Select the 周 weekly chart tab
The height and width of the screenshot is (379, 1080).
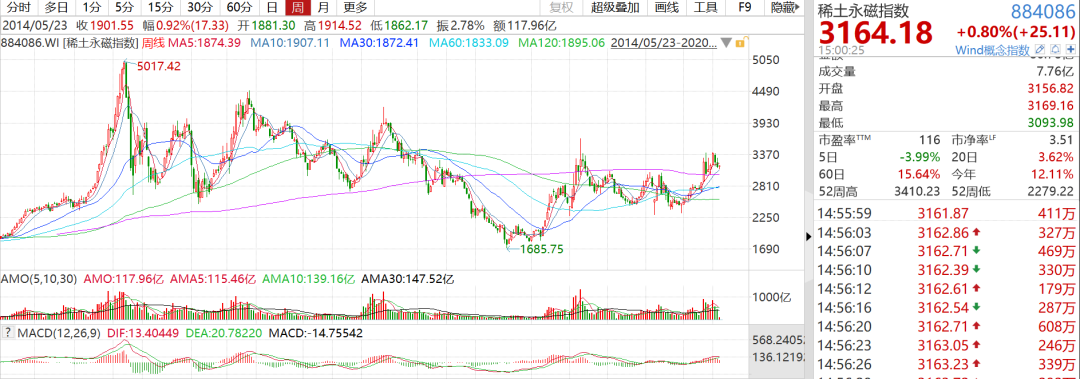pos(298,8)
